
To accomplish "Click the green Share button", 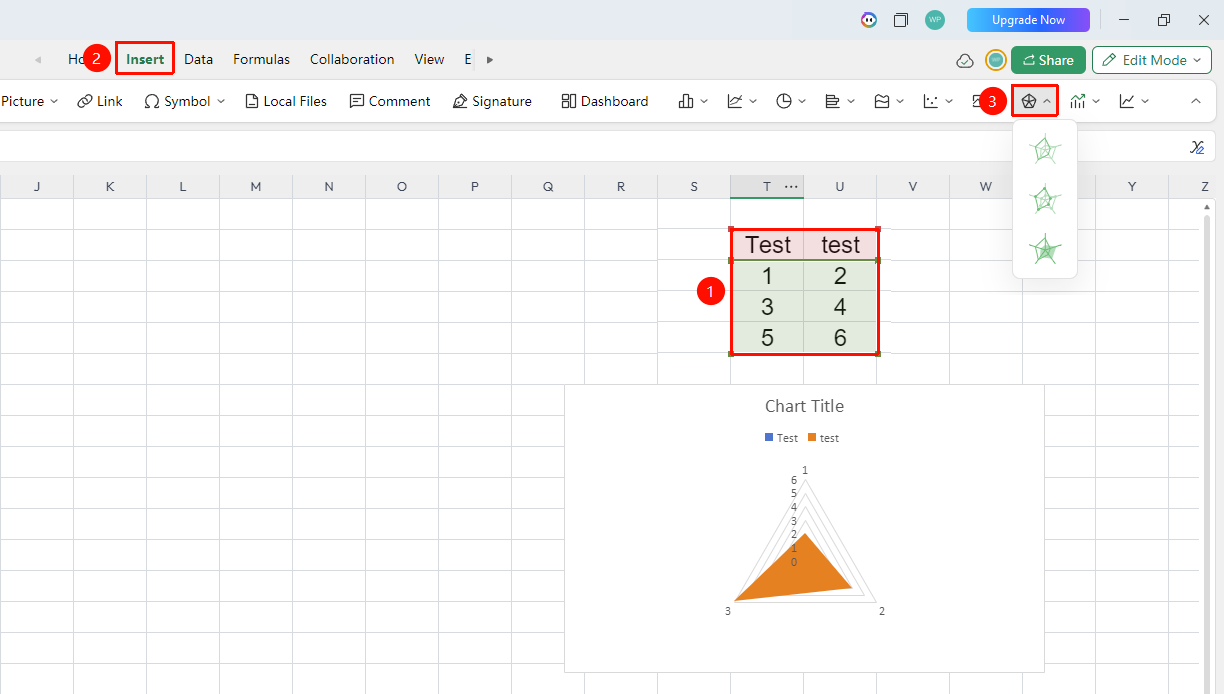I will [x=1048, y=60].
